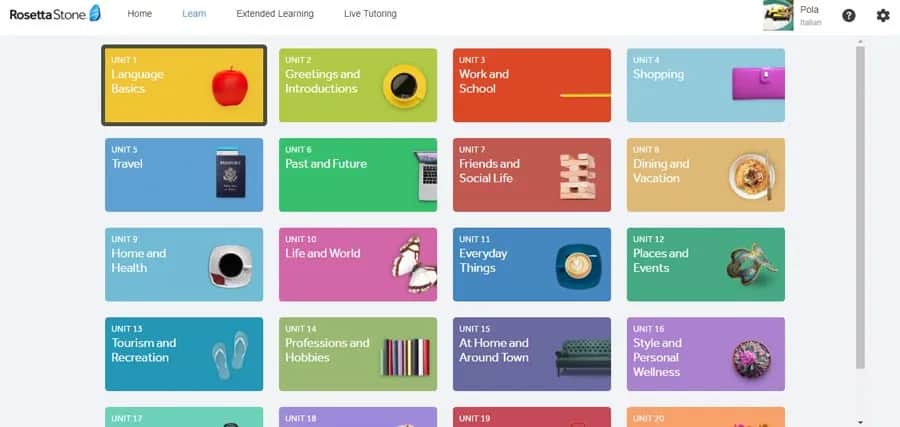900x427 pixels.
Task: Click the scrollbar down arrow
Action: click(x=860, y=421)
